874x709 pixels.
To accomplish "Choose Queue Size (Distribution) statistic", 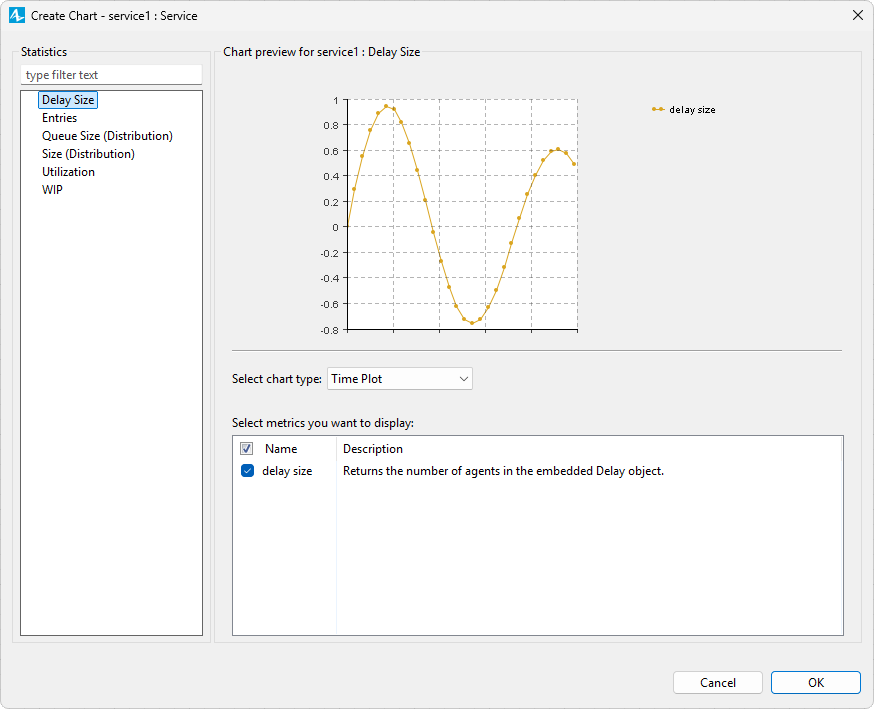I will 107,136.
